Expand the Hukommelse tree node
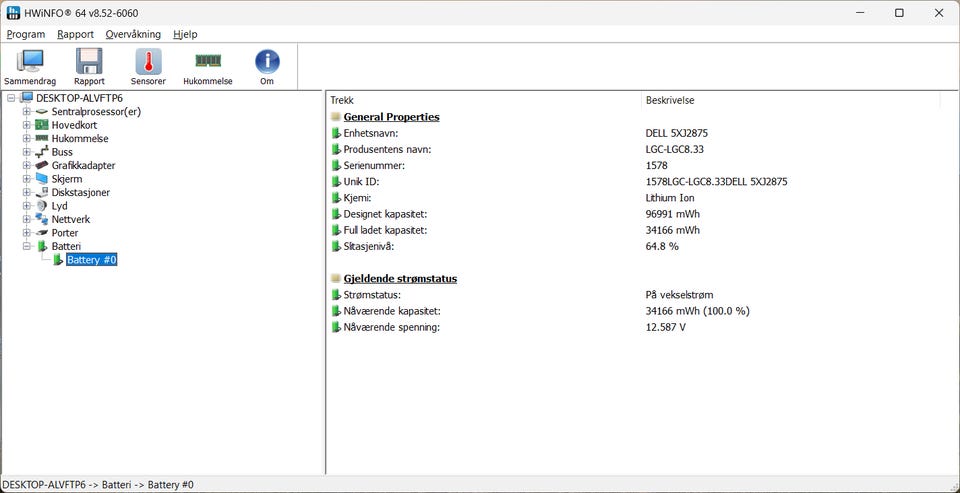Viewport: 960px width, 493px height. click(26, 138)
